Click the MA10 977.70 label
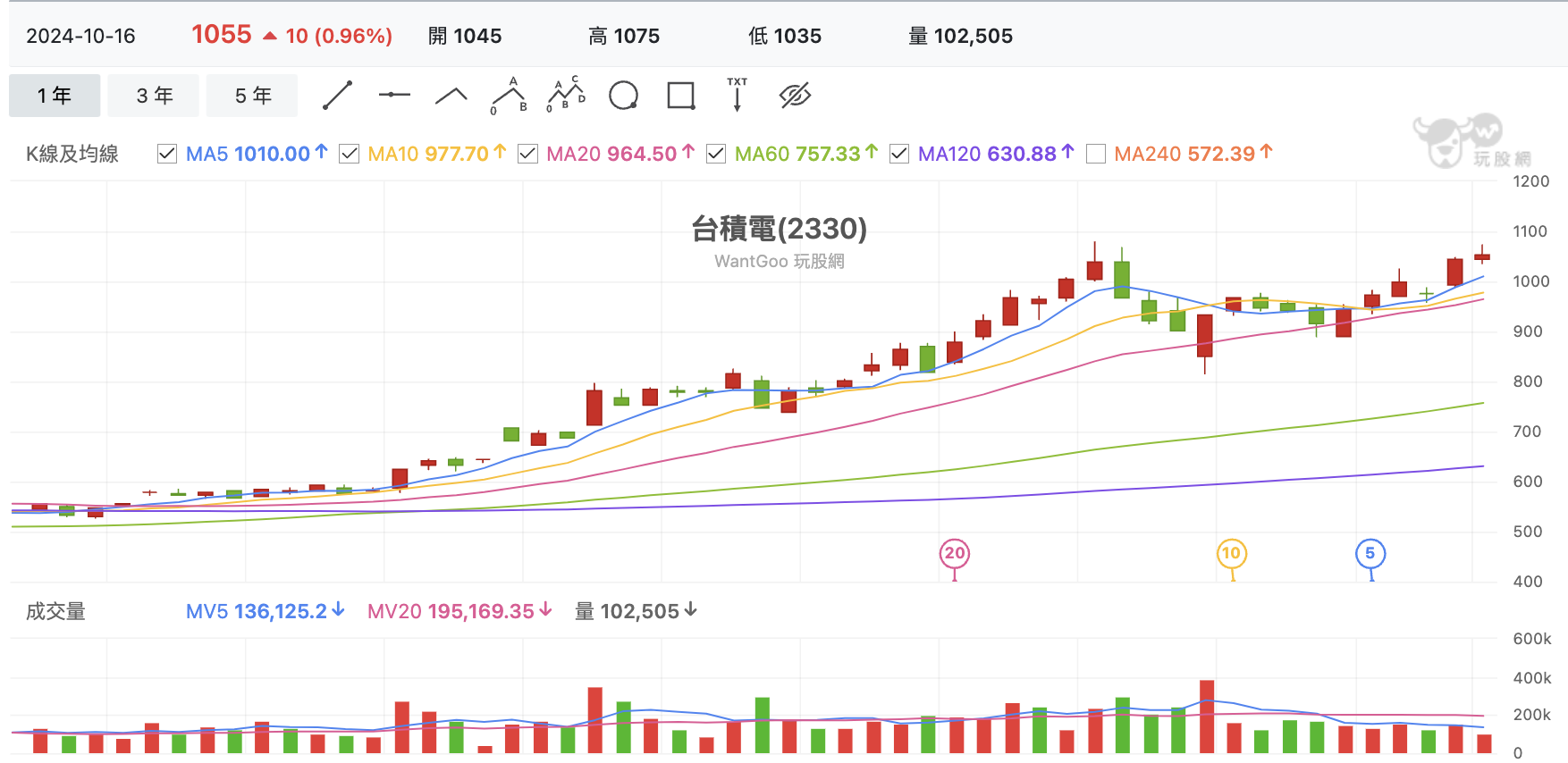The image size is (1568, 763). tap(437, 154)
